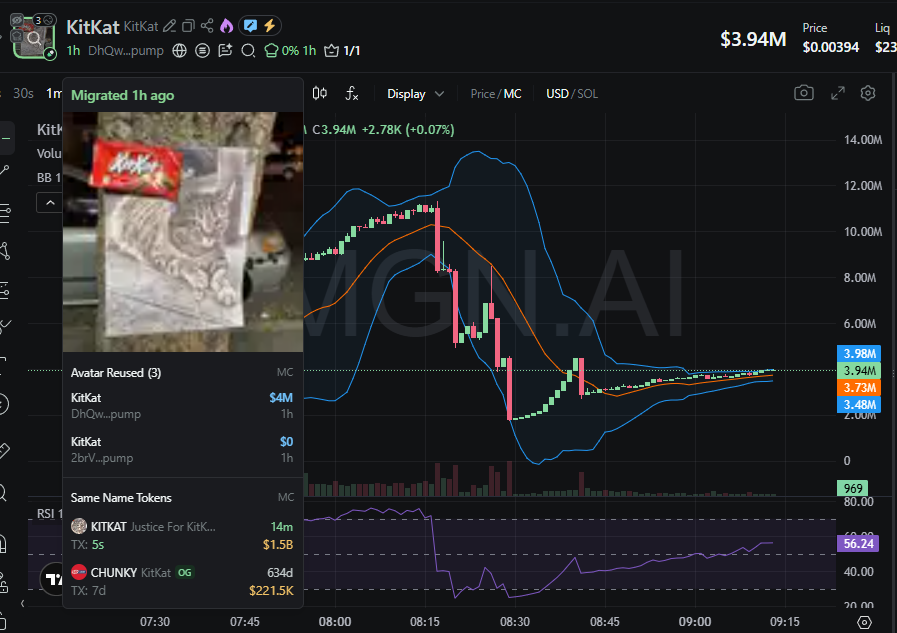Collapse the bottom-left sidebar arrow
The height and width of the screenshot is (633, 897).
[23, 605]
